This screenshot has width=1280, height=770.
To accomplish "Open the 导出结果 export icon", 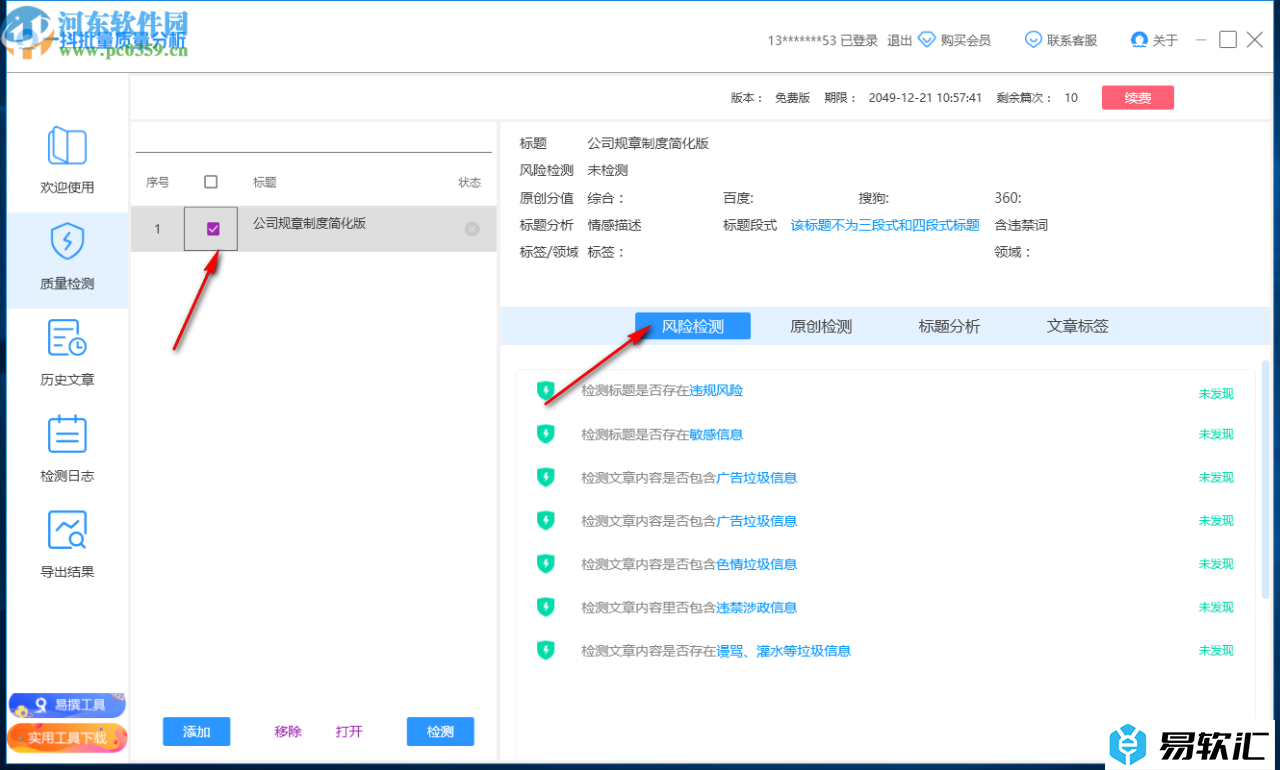I will (x=67, y=530).
